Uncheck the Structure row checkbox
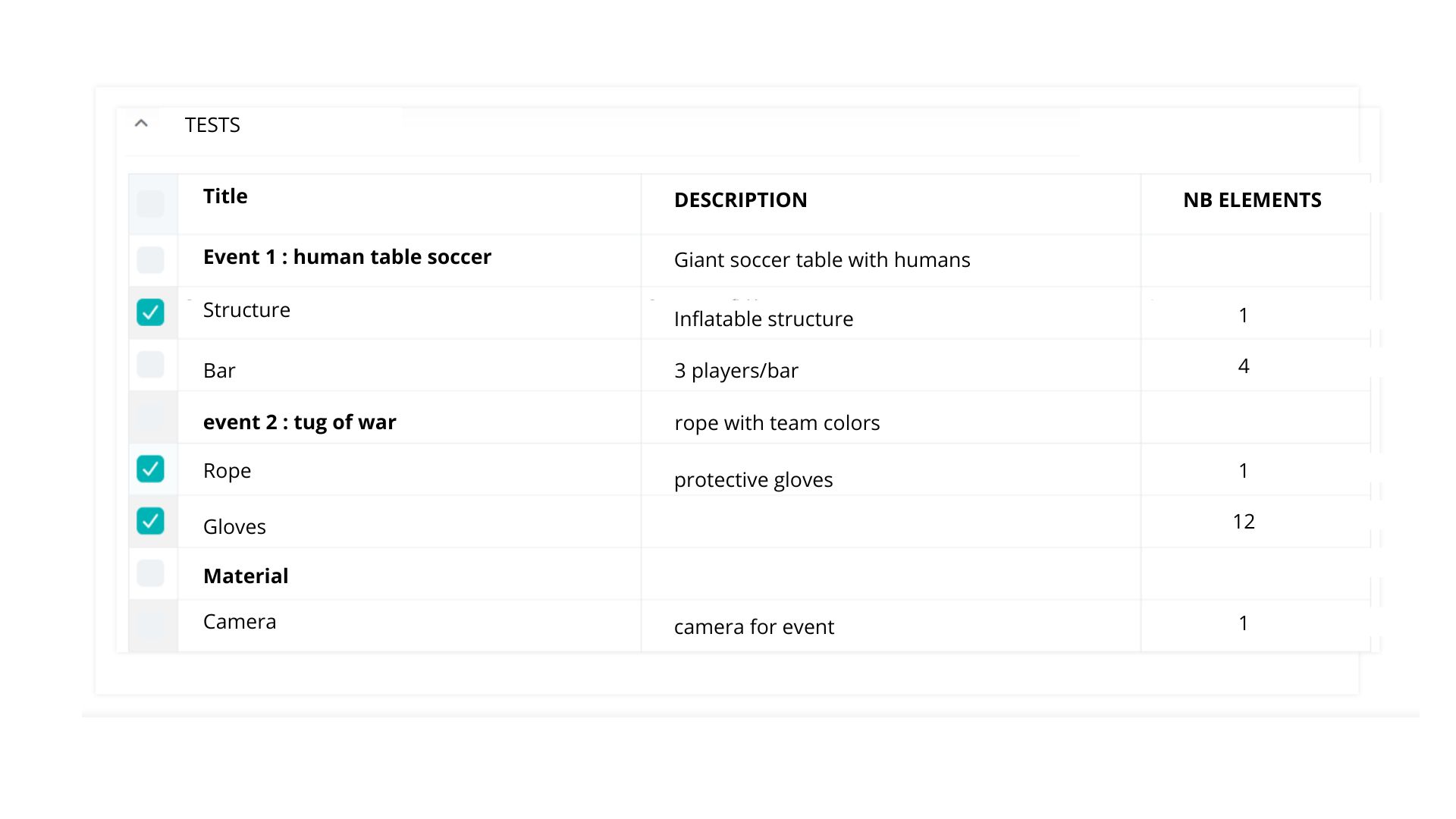This screenshot has width=1456, height=819. pyautogui.click(x=150, y=312)
